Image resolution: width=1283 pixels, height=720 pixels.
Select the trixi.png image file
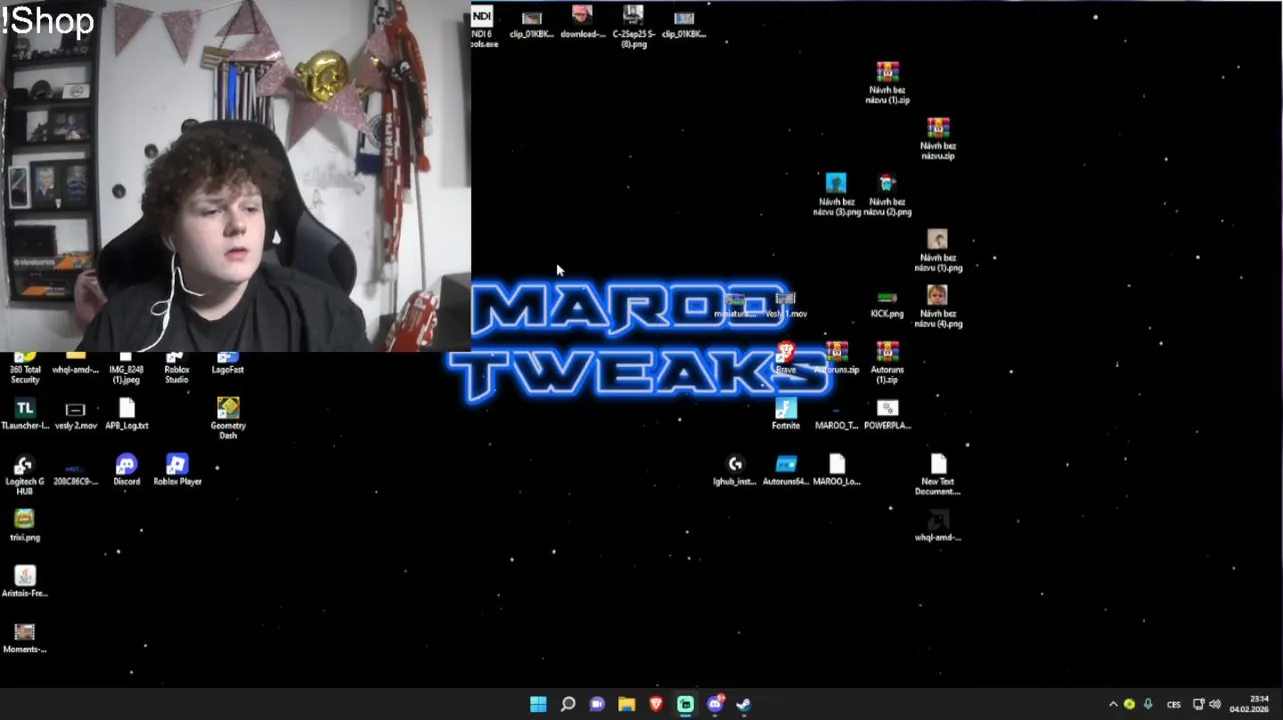tap(25, 526)
